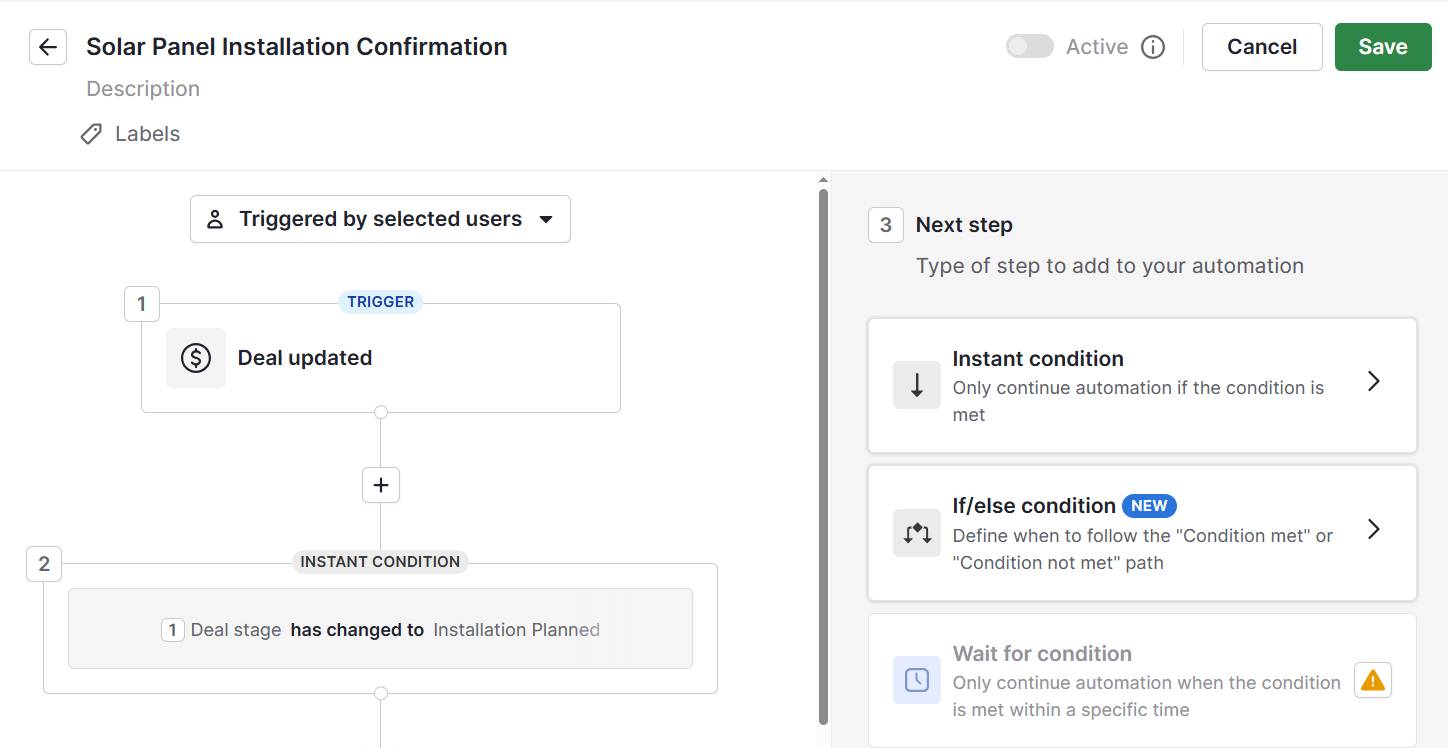Click the number 1 badge inside the condition
The width and height of the screenshot is (1448, 748).
pos(172,630)
